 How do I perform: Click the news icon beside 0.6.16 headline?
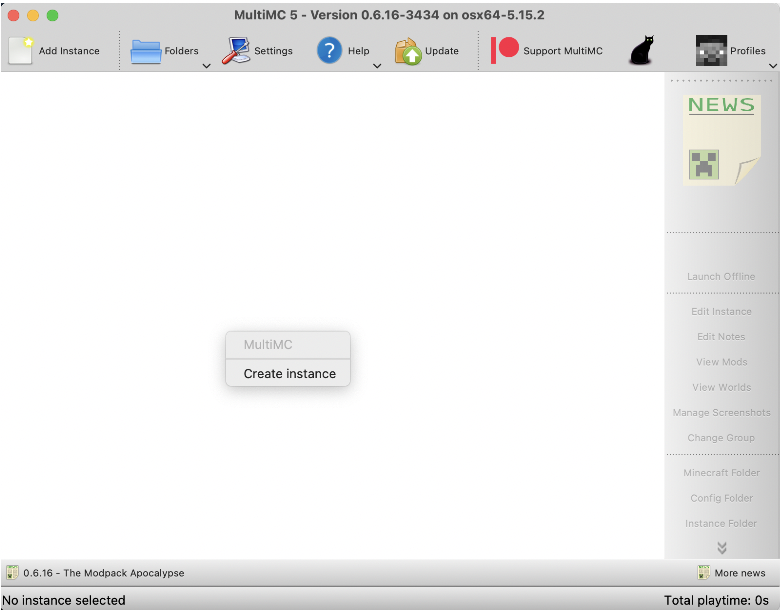point(12,573)
